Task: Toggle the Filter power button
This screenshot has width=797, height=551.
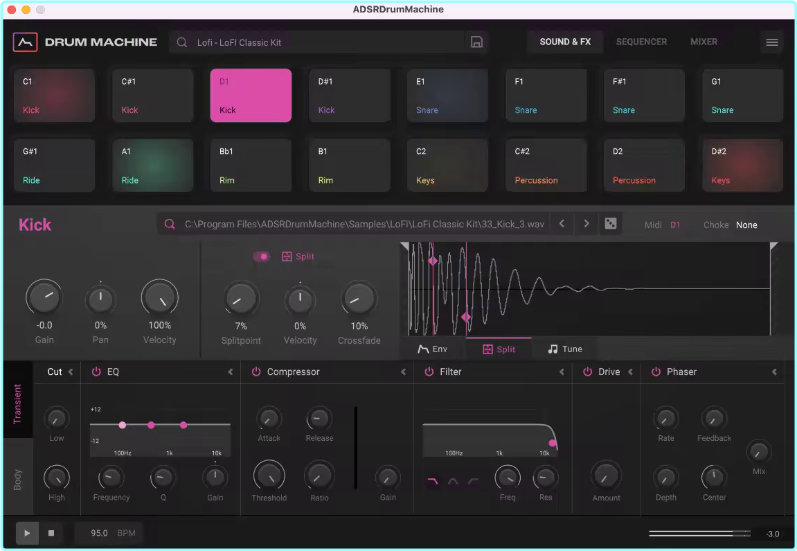Action: click(429, 372)
